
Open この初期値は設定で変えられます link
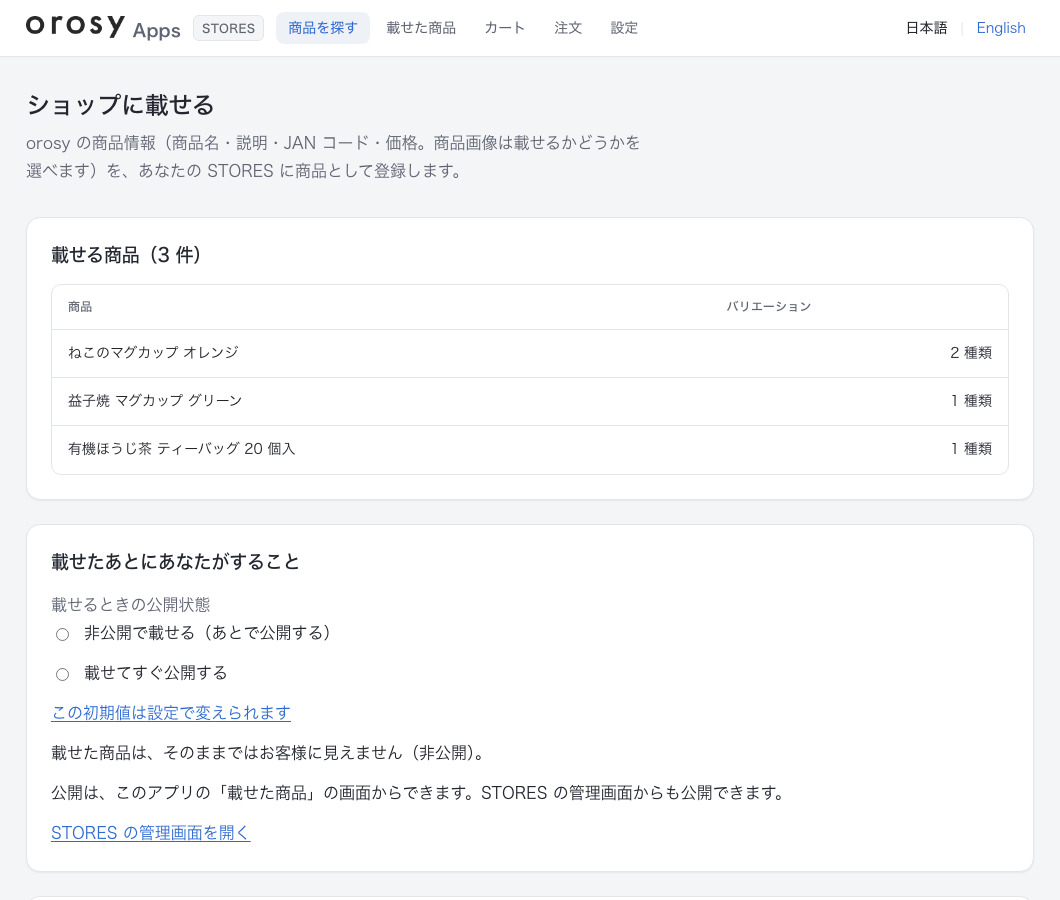[x=171, y=713]
